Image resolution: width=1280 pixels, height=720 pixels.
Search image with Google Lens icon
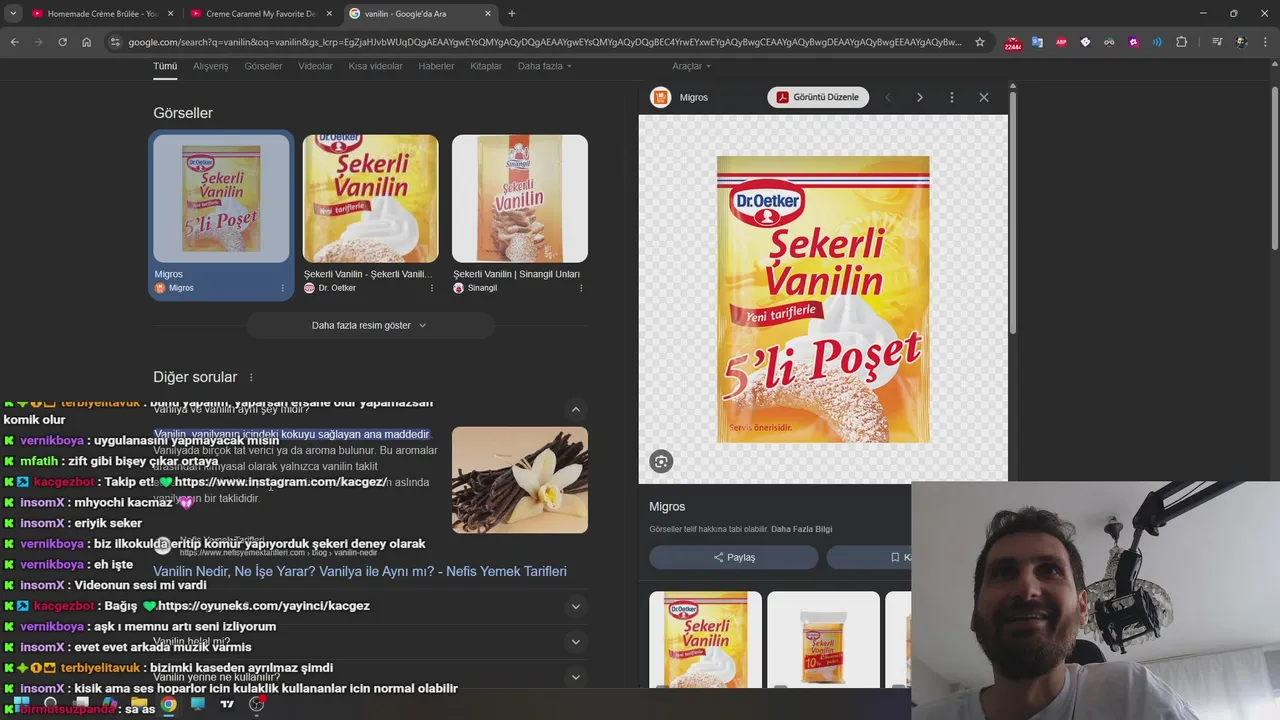pyautogui.click(x=660, y=461)
